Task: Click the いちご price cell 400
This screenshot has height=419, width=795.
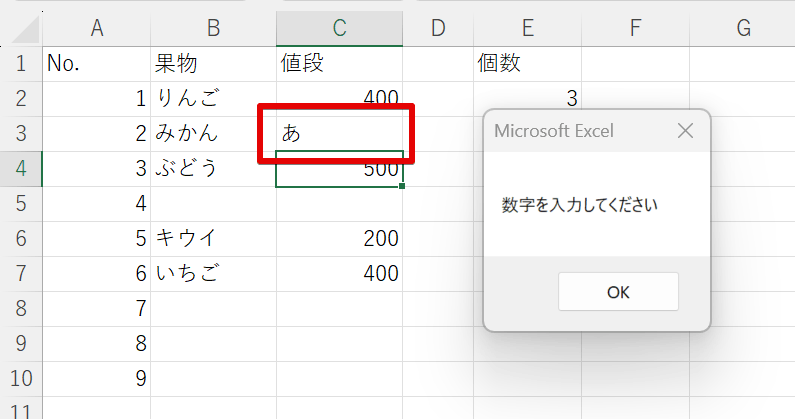Action: (x=339, y=274)
